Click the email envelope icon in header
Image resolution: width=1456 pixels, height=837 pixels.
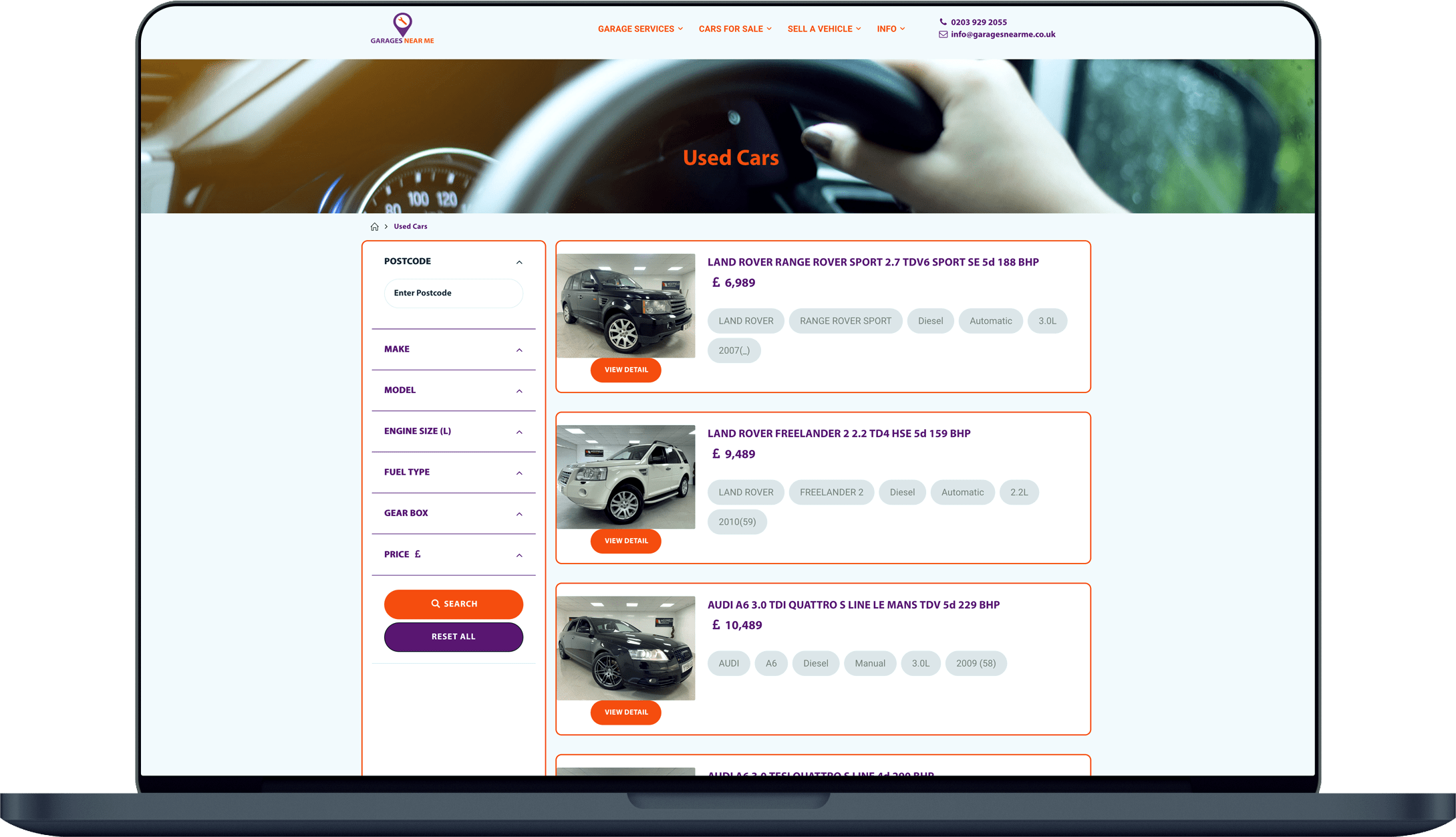tap(943, 34)
